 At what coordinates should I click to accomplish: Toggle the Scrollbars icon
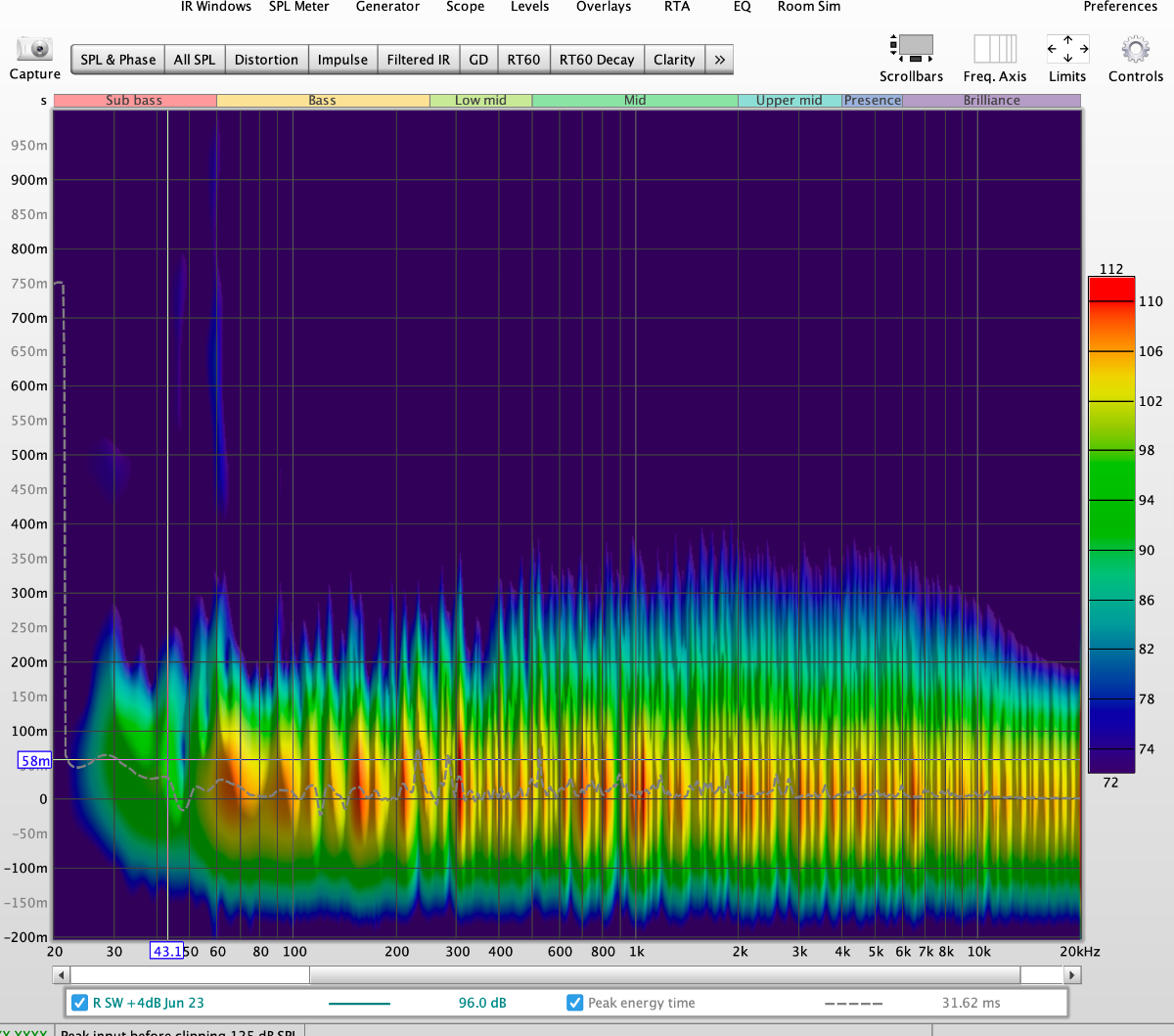click(x=911, y=48)
